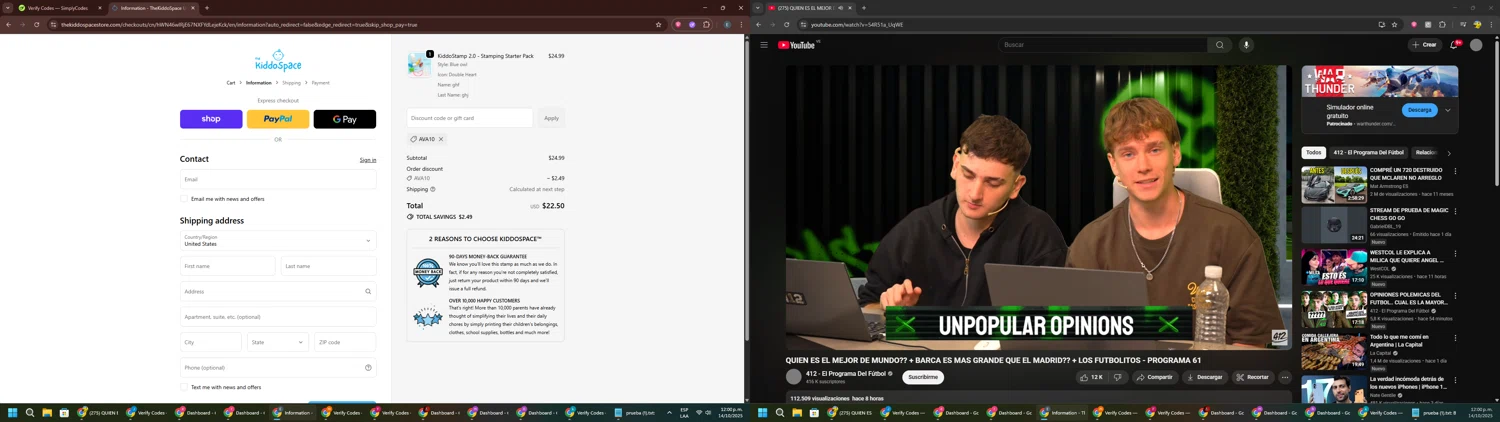The width and height of the screenshot is (1500, 422).
Task: Open extensions puzzle icon in checkout window
Action: 707,25
